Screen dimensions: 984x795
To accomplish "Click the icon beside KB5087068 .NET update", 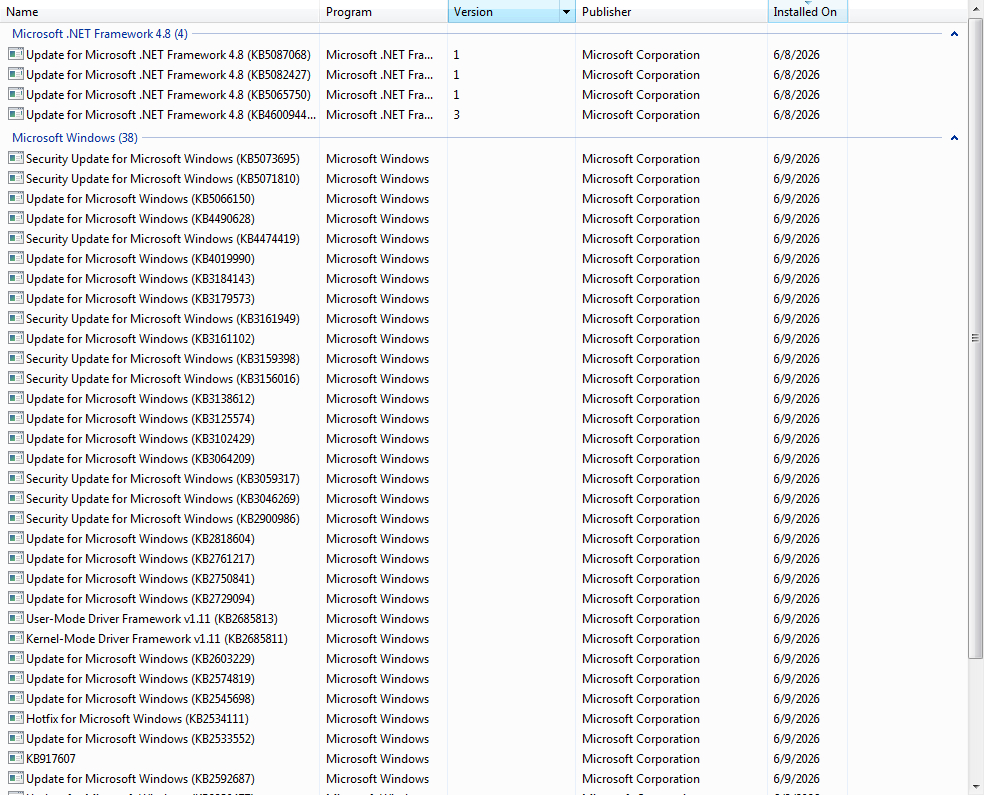I will pos(16,55).
